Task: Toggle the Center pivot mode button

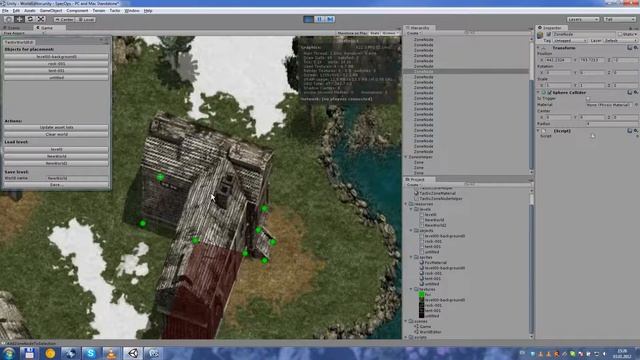Action: 64,19
